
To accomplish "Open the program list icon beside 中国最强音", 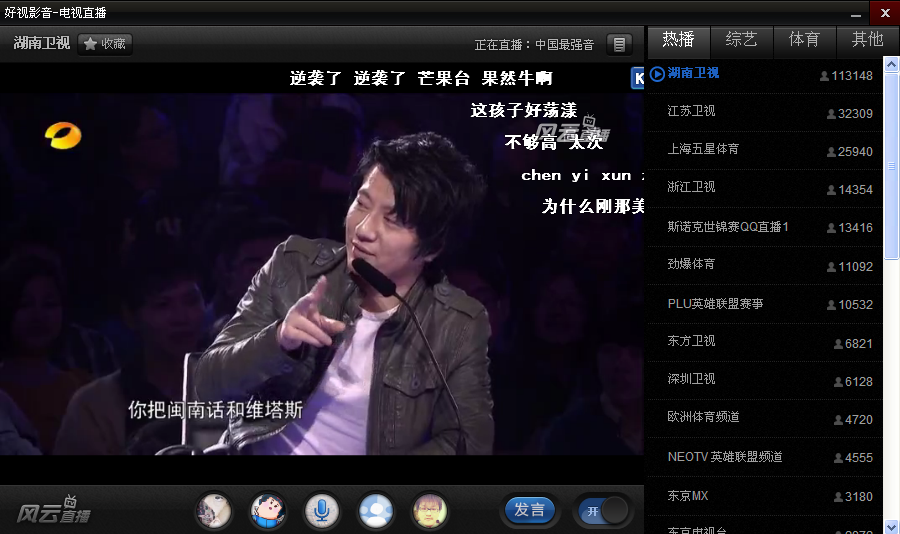I will click(620, 44).
